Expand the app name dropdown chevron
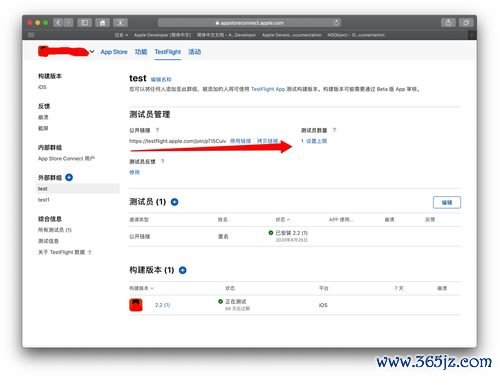 [x=92, y=52]
